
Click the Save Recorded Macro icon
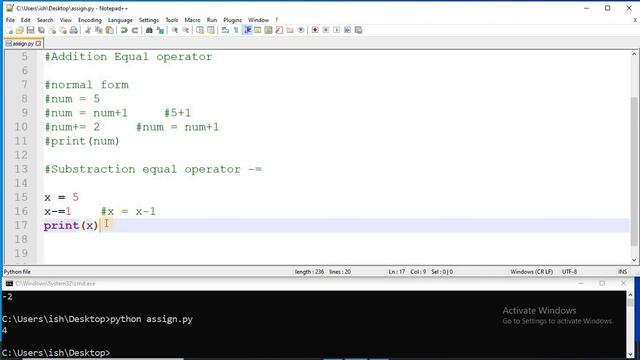click(x=358, y=30)
